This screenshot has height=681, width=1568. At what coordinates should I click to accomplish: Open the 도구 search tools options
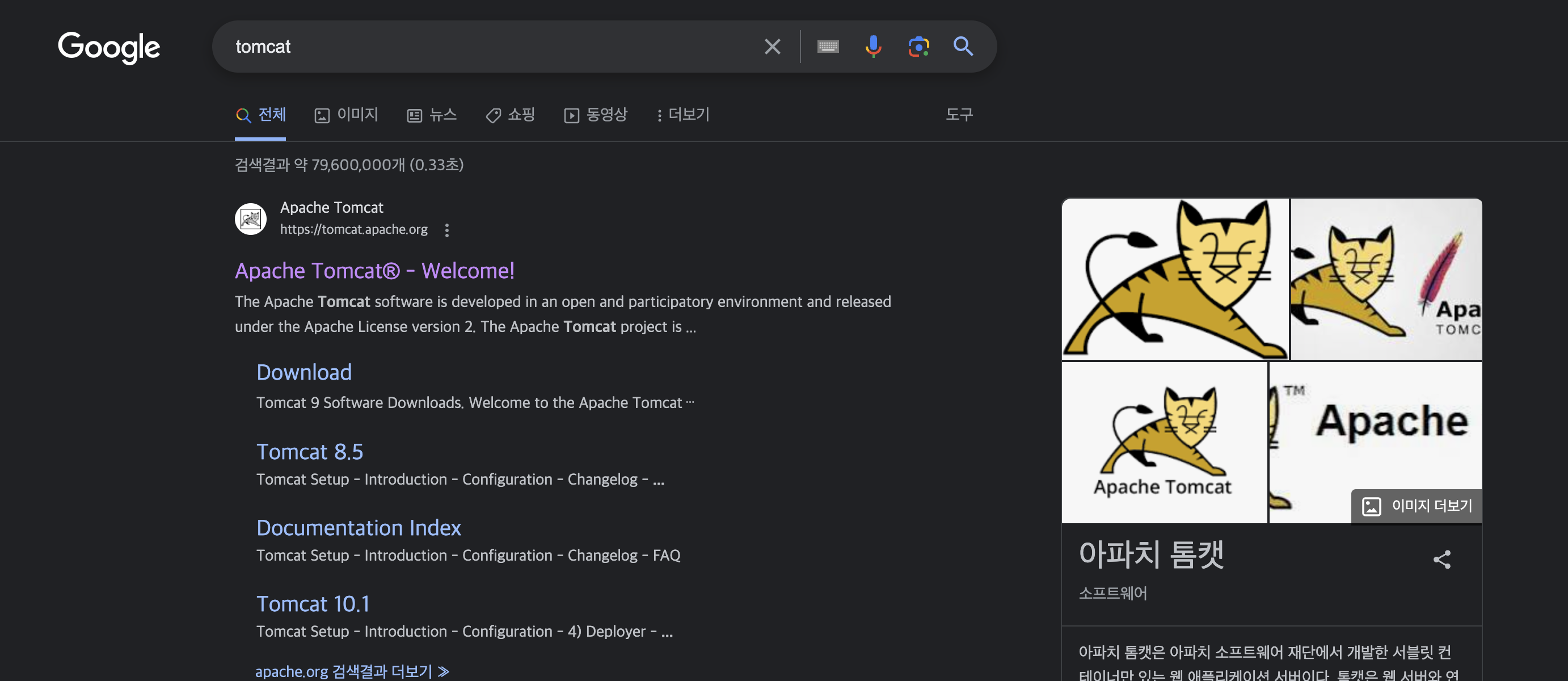[x=959, y=115]
